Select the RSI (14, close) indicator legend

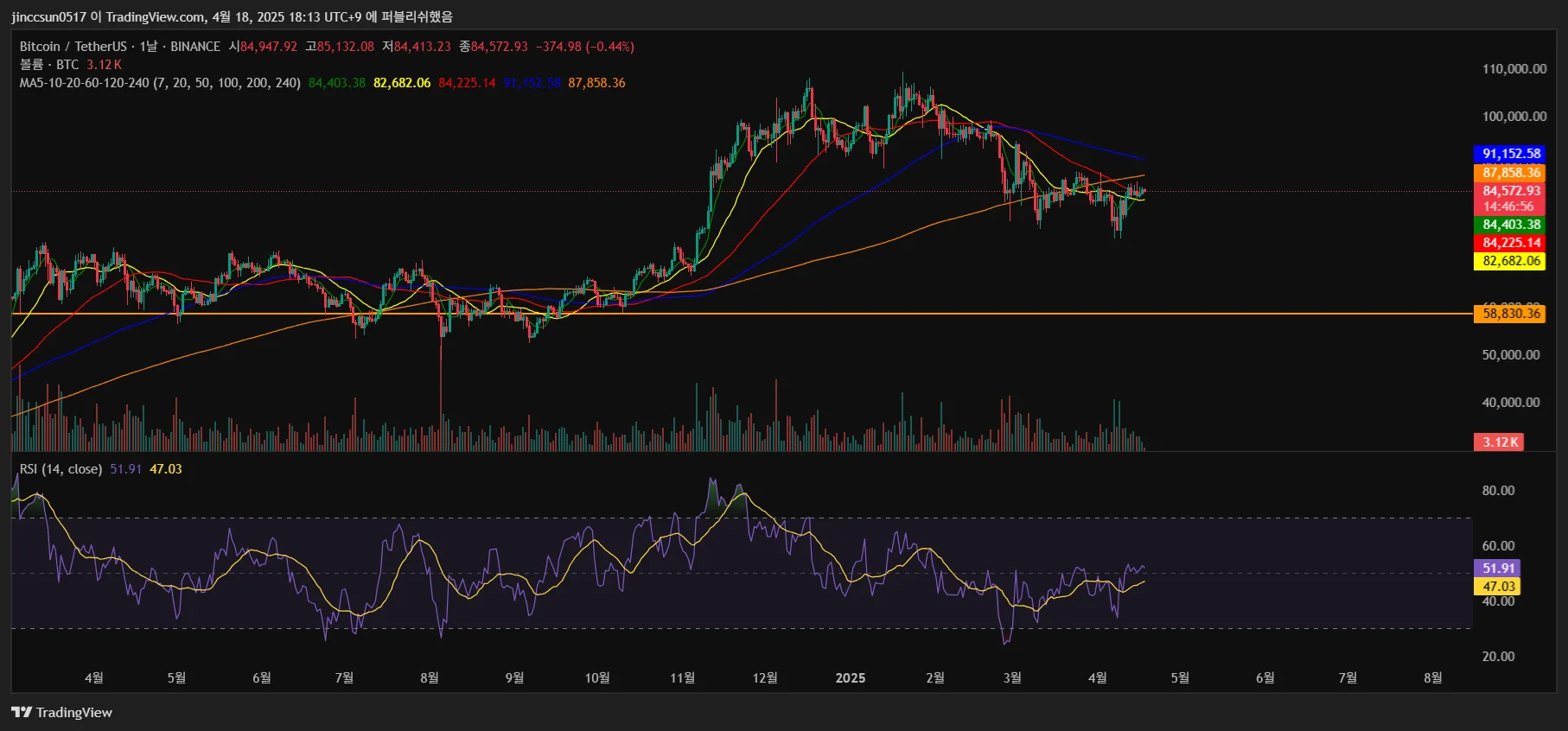point(61,469)
